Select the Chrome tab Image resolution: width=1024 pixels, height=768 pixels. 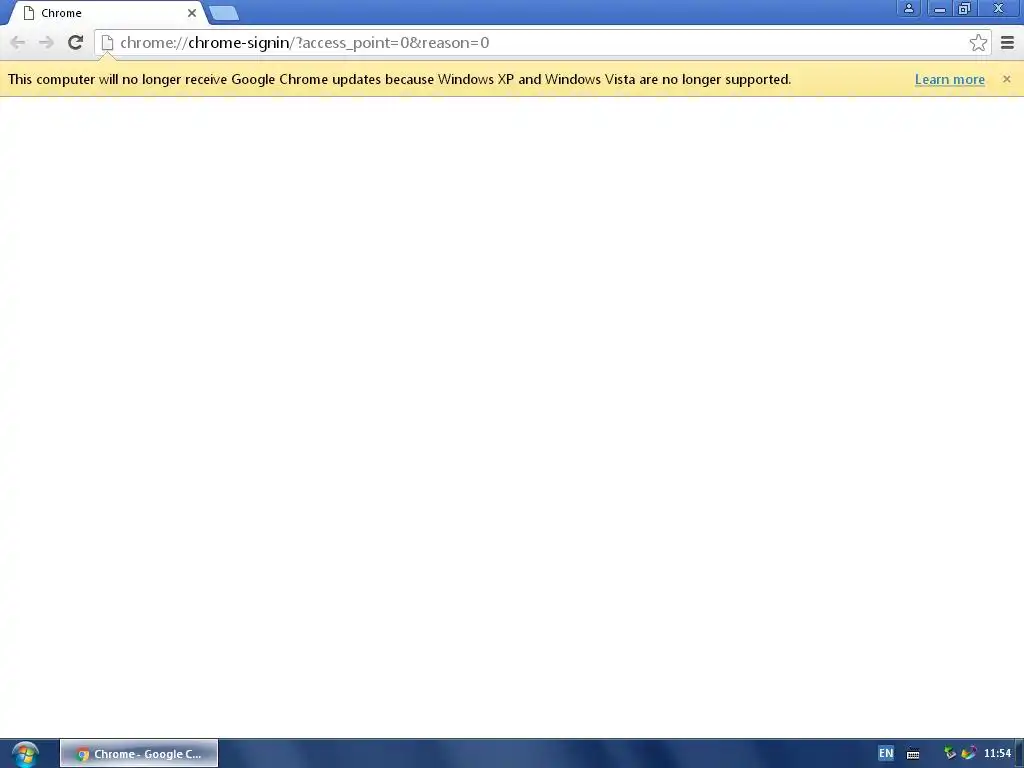pyautogui.click(x=108, y=13)
